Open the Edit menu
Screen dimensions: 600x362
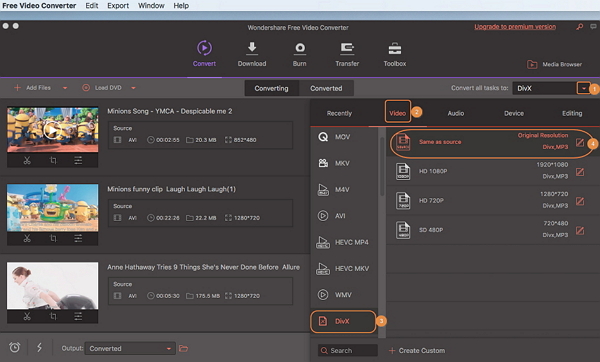click(x=92, y=6)
